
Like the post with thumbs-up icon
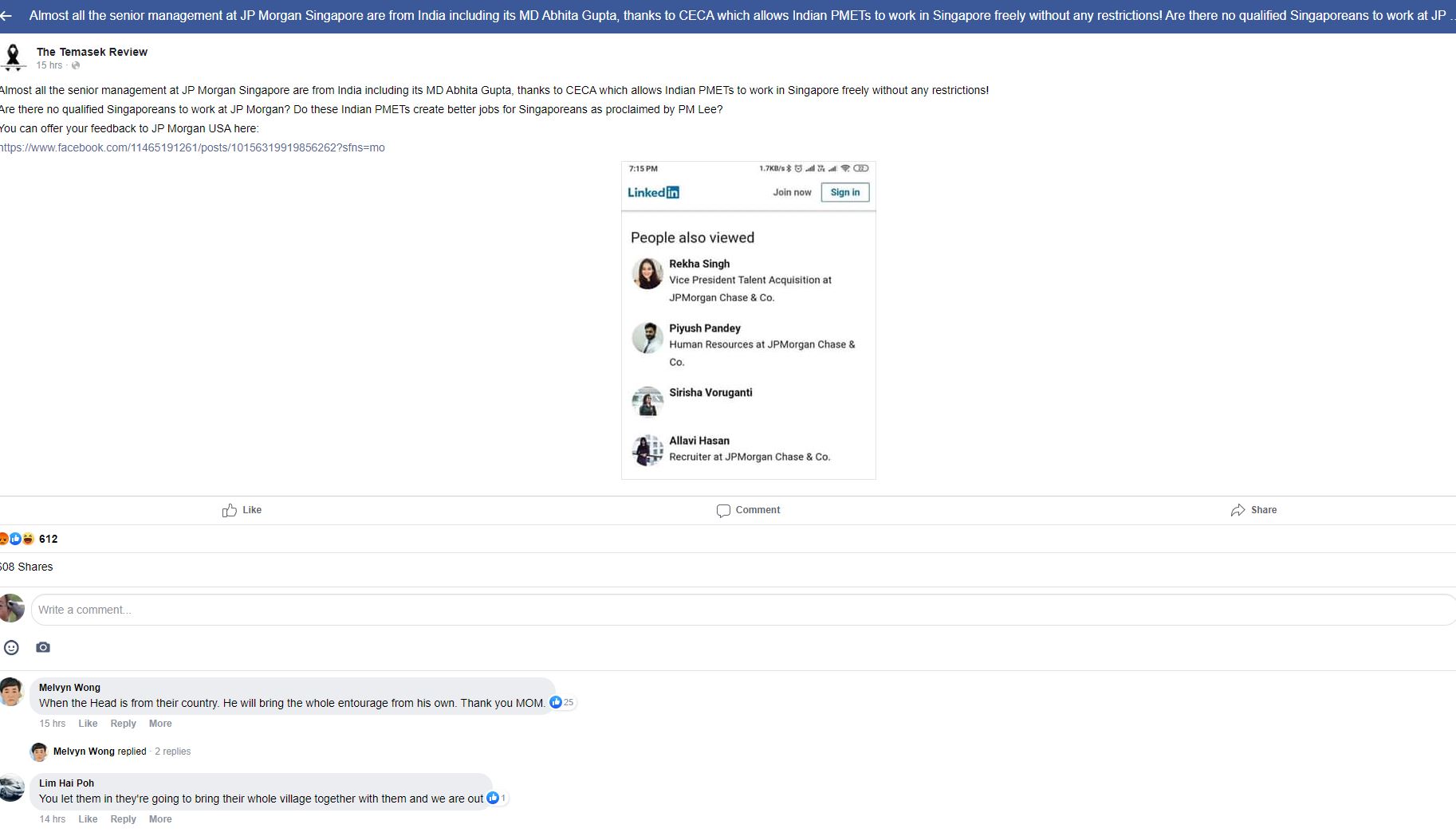[x=230, y=510]
